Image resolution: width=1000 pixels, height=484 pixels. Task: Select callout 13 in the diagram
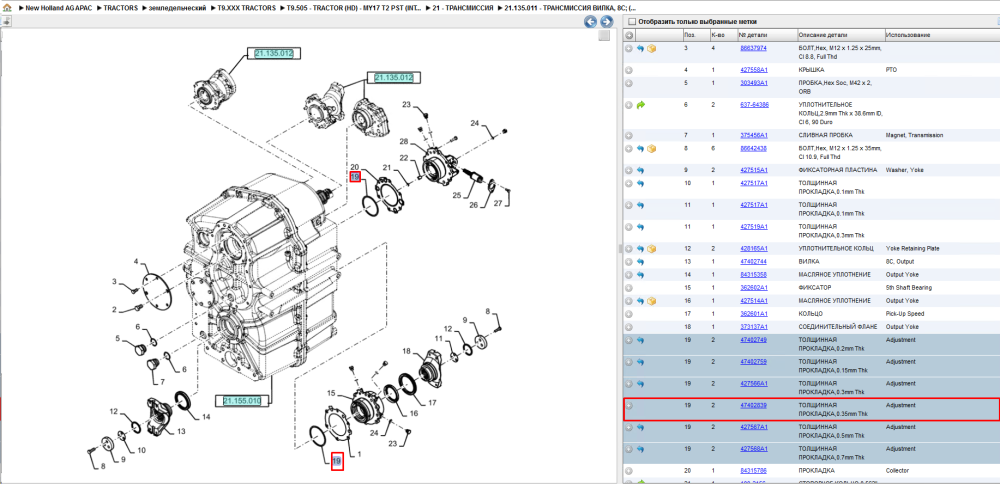click(x=182, y=432)
